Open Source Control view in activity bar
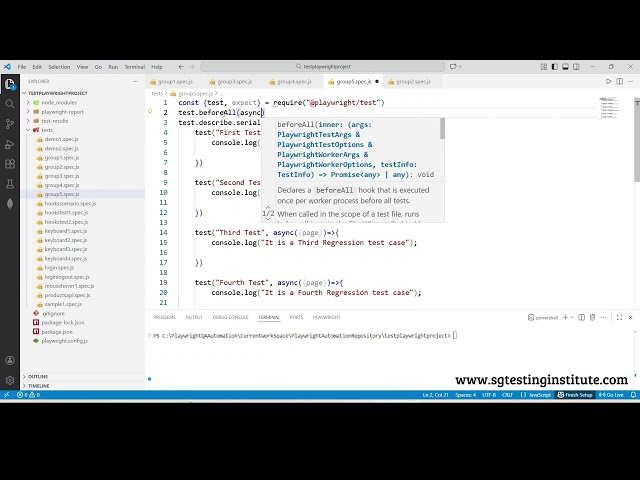Viewport: 640px width, 480px height. click(x=10, y=124)
